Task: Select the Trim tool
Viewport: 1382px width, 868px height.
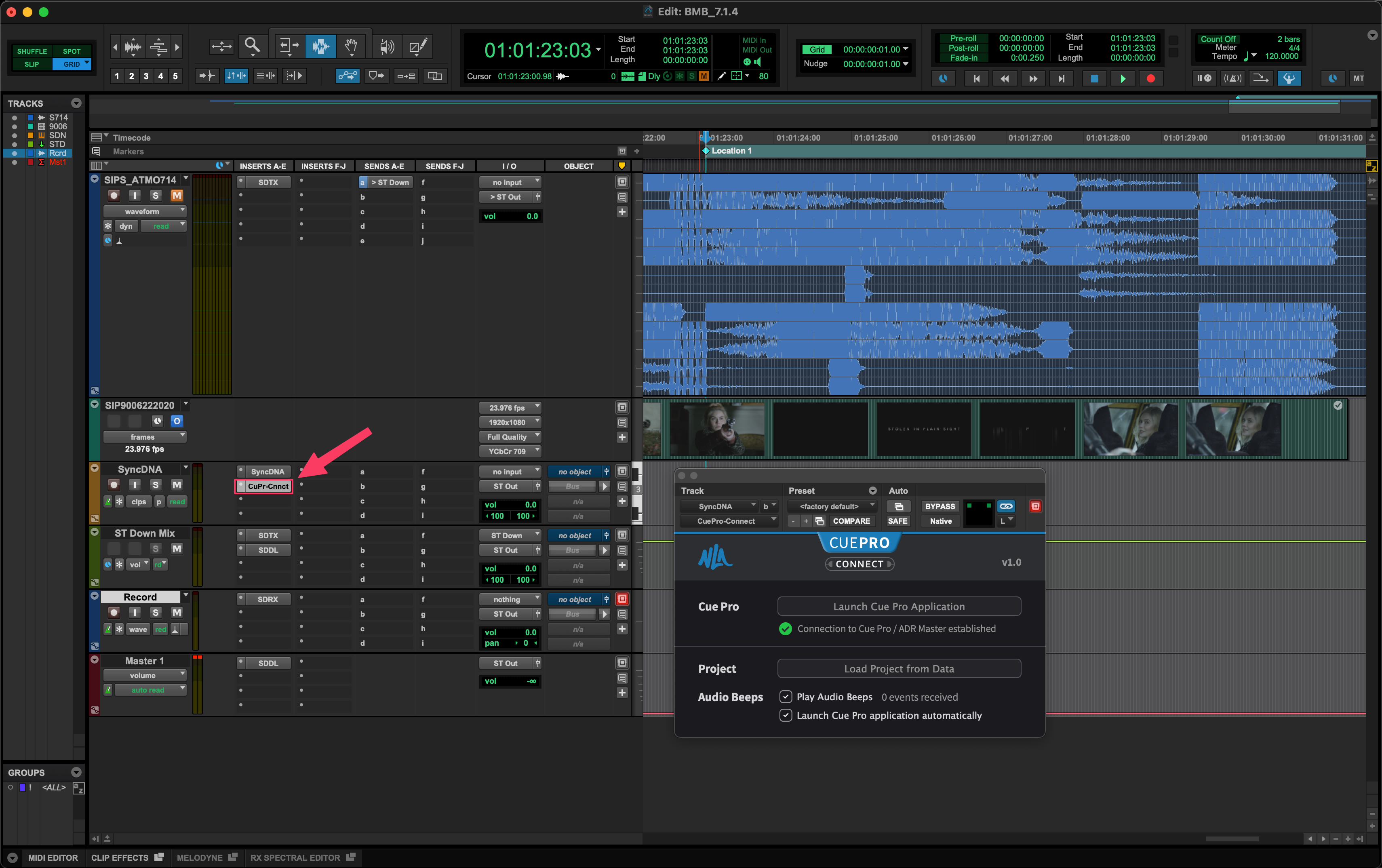Action: [289, 46]
